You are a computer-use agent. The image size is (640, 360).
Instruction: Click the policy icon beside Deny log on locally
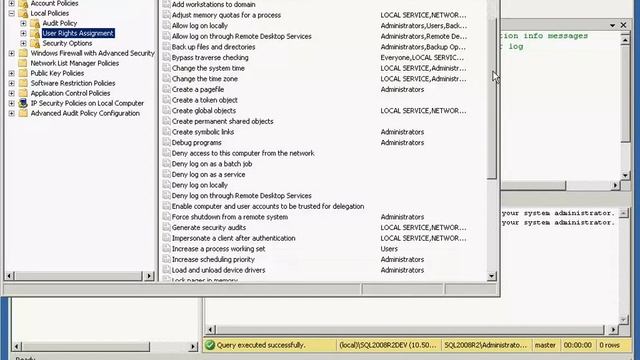coord(166,184)
